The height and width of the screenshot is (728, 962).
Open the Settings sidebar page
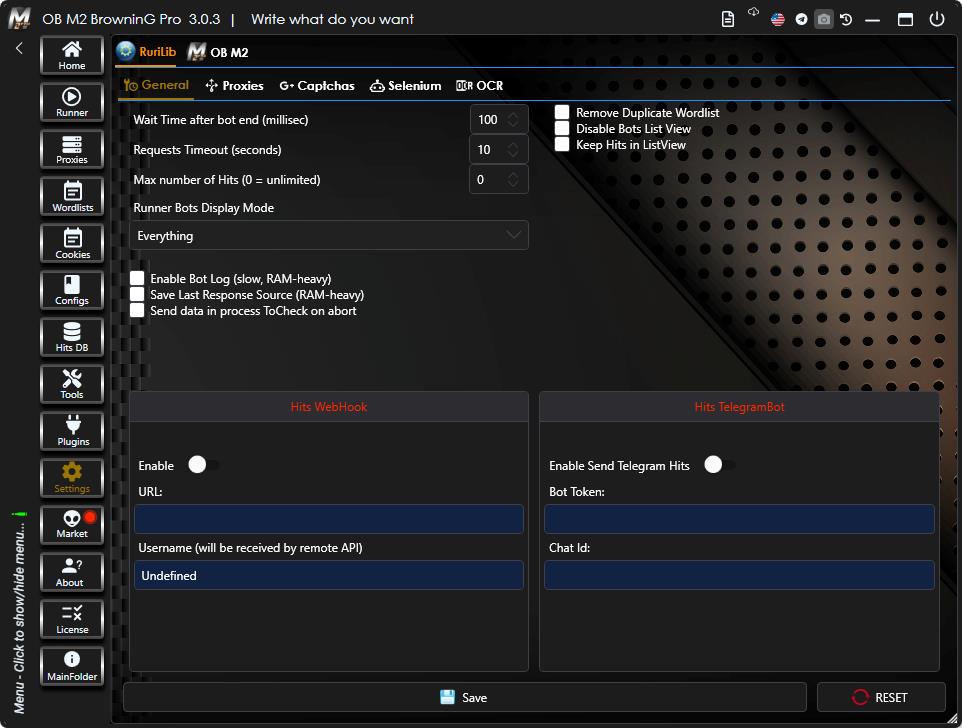[x=72, y=478]
